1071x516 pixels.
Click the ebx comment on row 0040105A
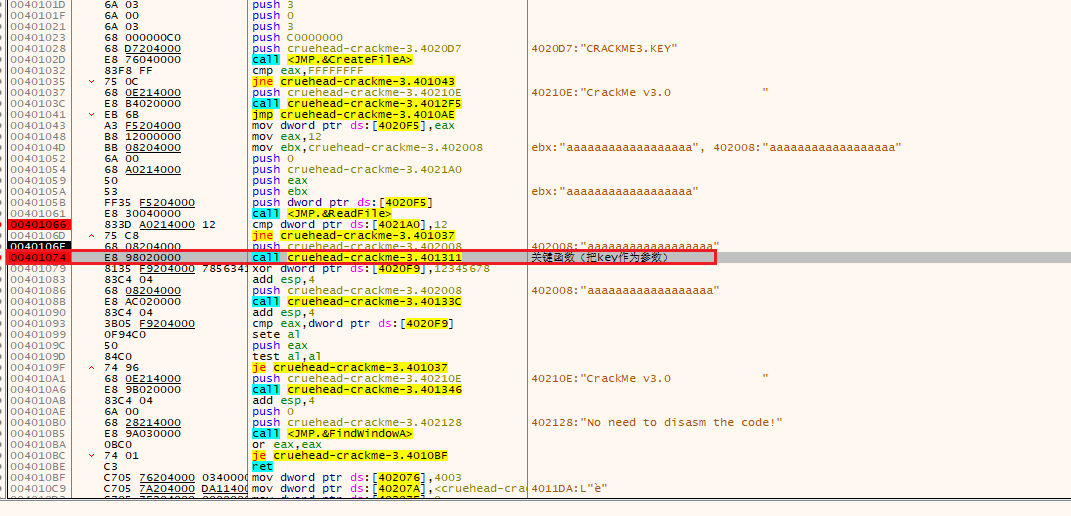click(614, 191)
